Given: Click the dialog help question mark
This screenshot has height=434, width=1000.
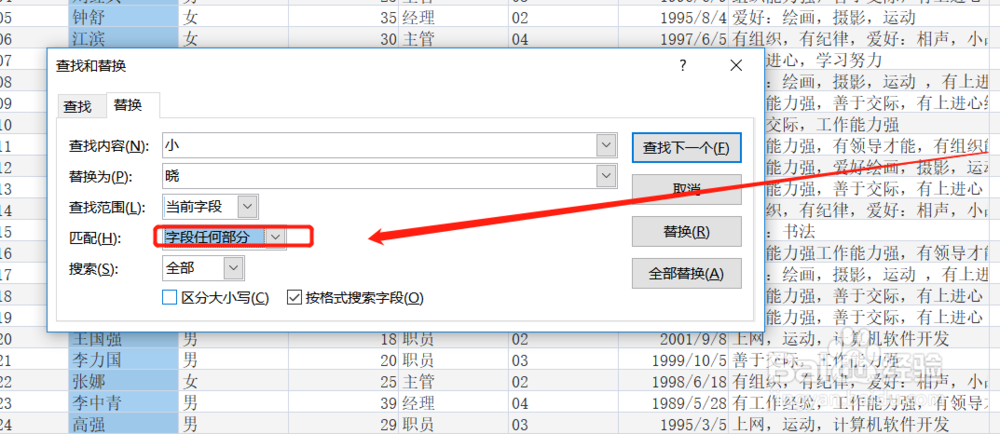Looking at the screenshot, I should (x=683, y=66).
